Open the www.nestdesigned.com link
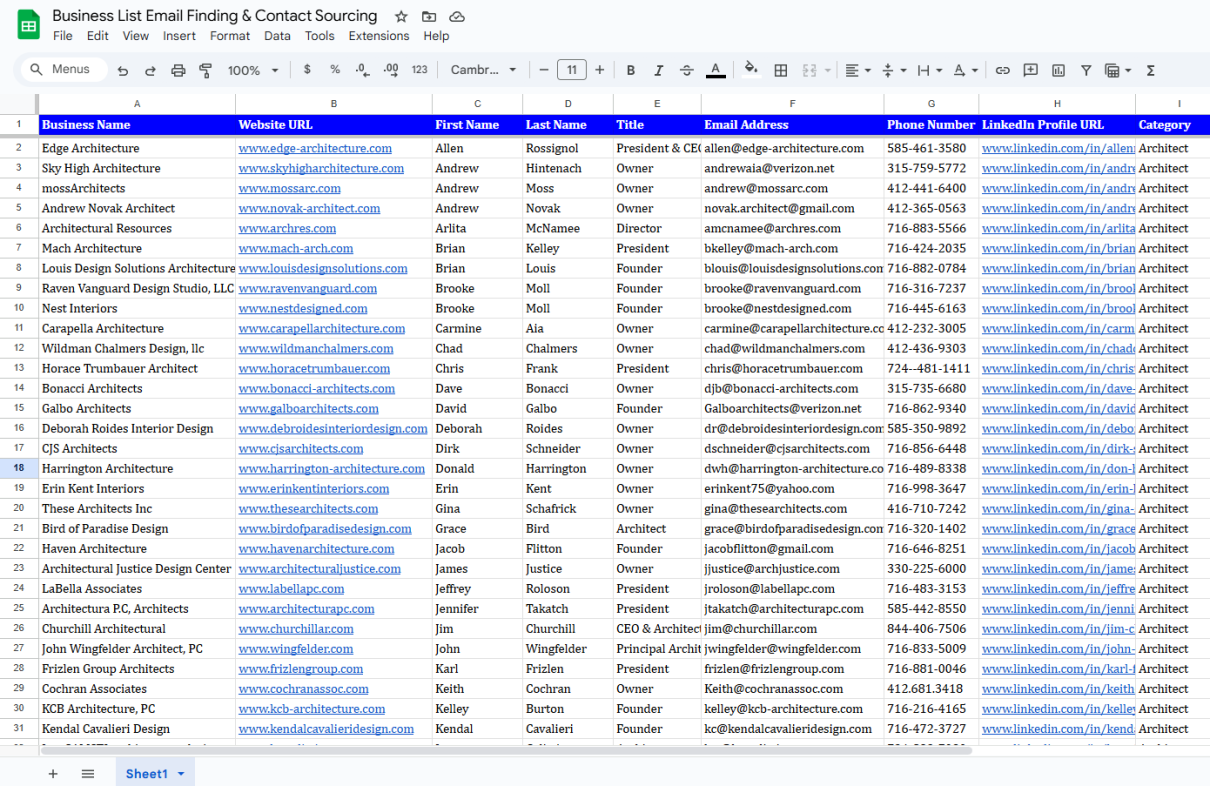Viewport: 1210px width, 786px height. 303,308
